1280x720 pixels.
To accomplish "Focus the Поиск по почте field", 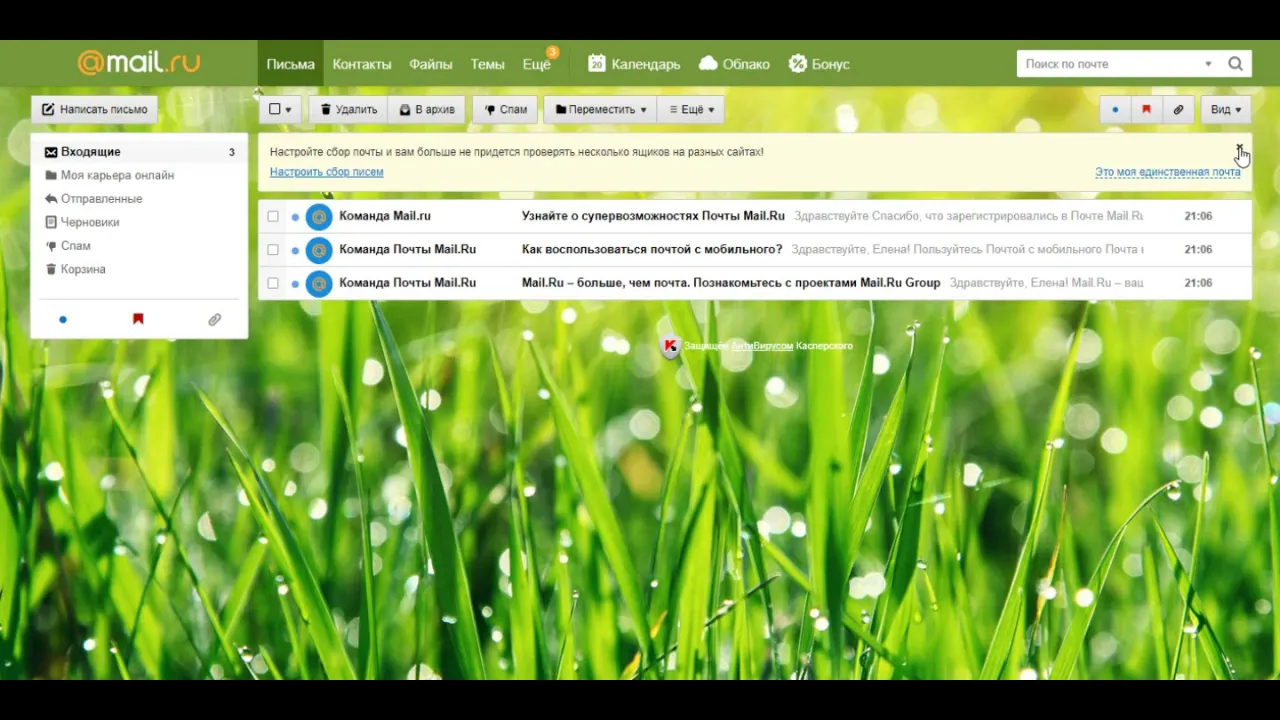I will click(1108, 64).
